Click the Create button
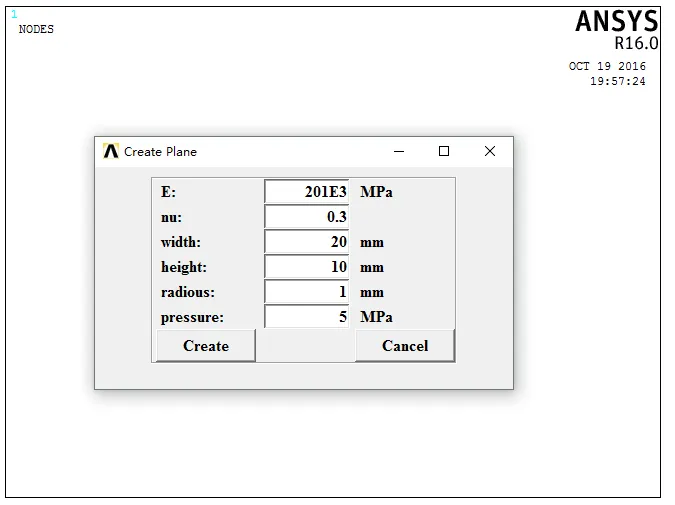The width and height of the screenshot is (675, 505). [206, 346]
